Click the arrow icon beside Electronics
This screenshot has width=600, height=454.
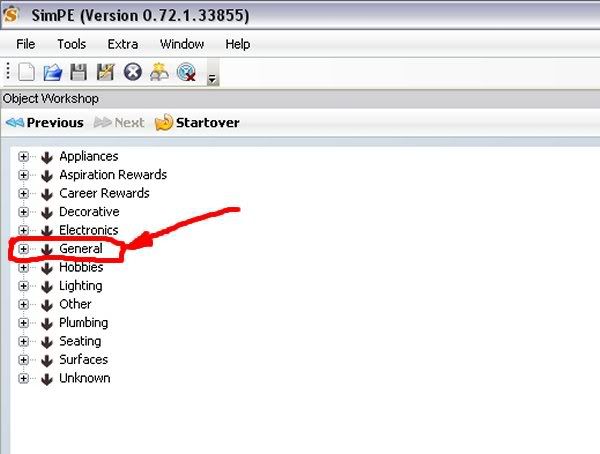pyautogui.click(x=47, y=230)
